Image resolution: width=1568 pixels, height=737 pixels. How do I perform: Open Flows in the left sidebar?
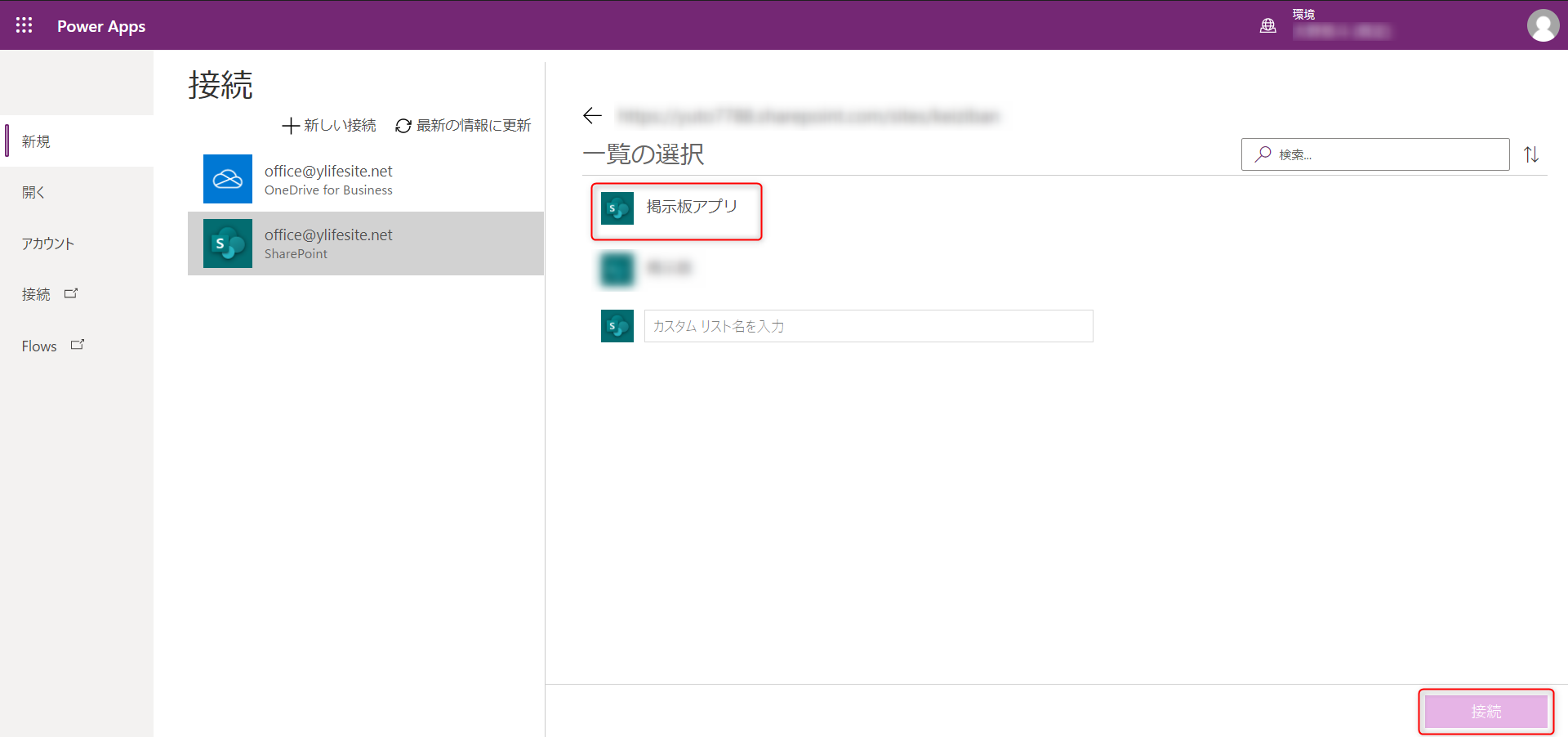tap(39, 346)
